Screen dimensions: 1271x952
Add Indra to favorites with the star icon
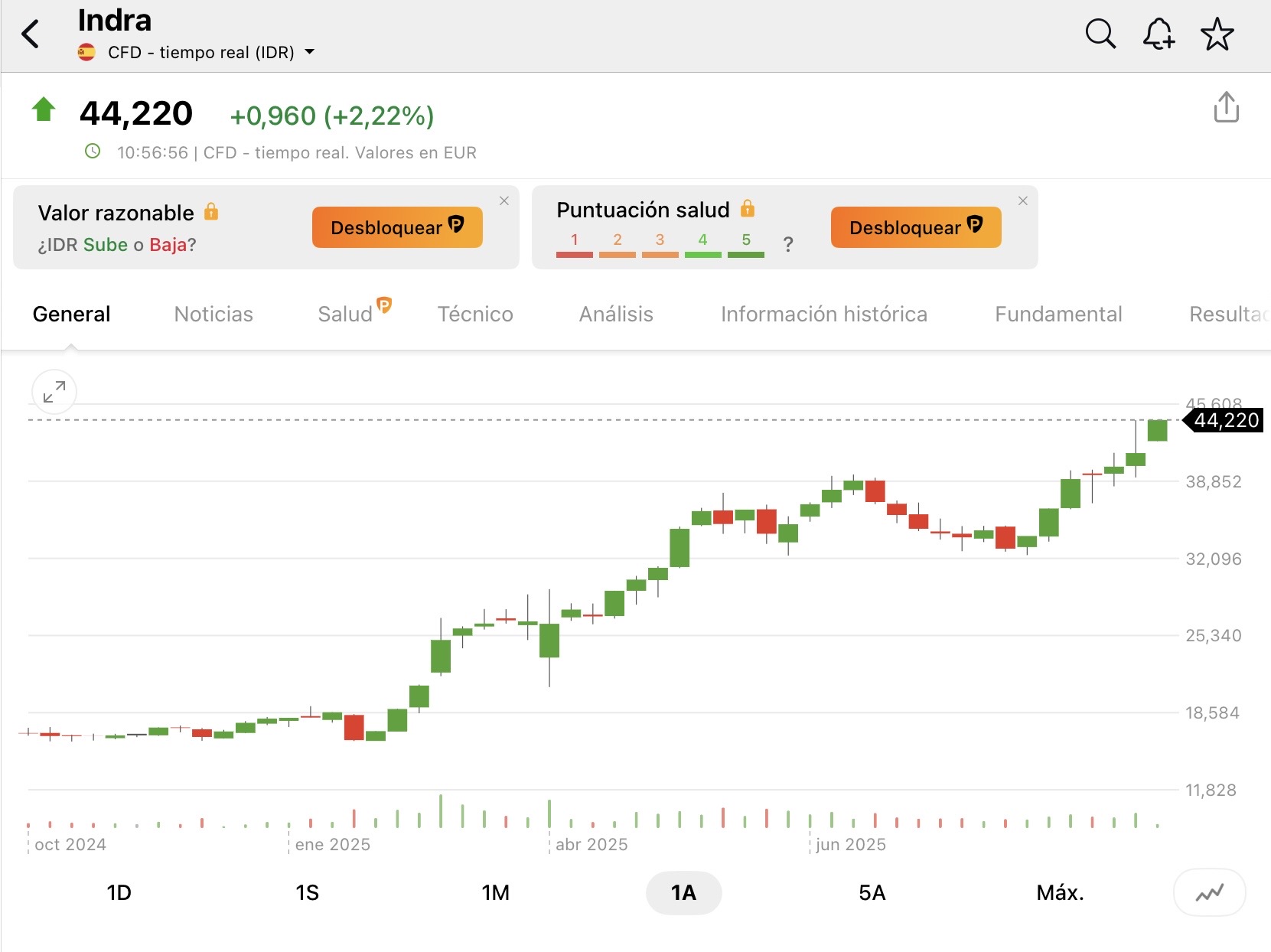coord(1217,34)
